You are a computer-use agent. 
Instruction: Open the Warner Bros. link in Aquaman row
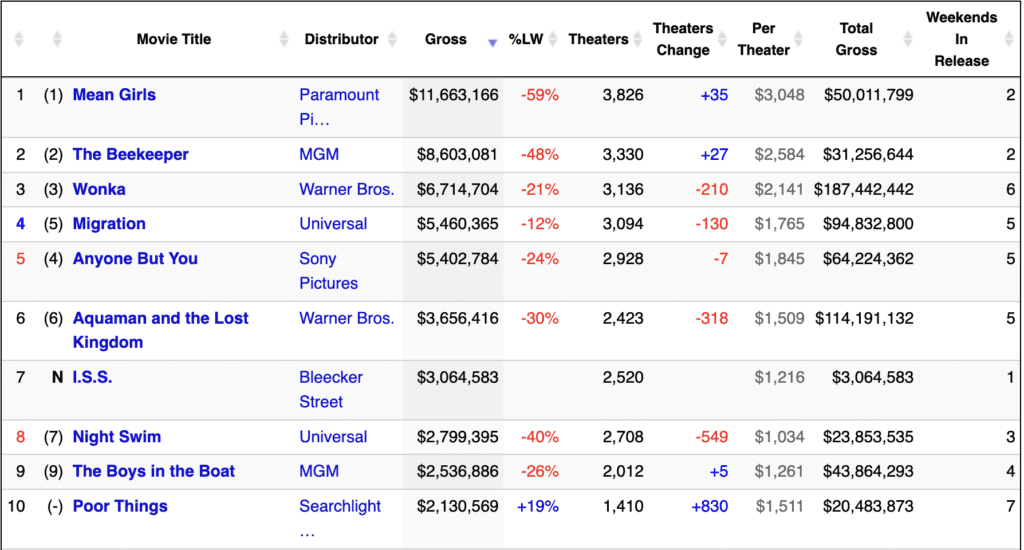tap(347, 318)
